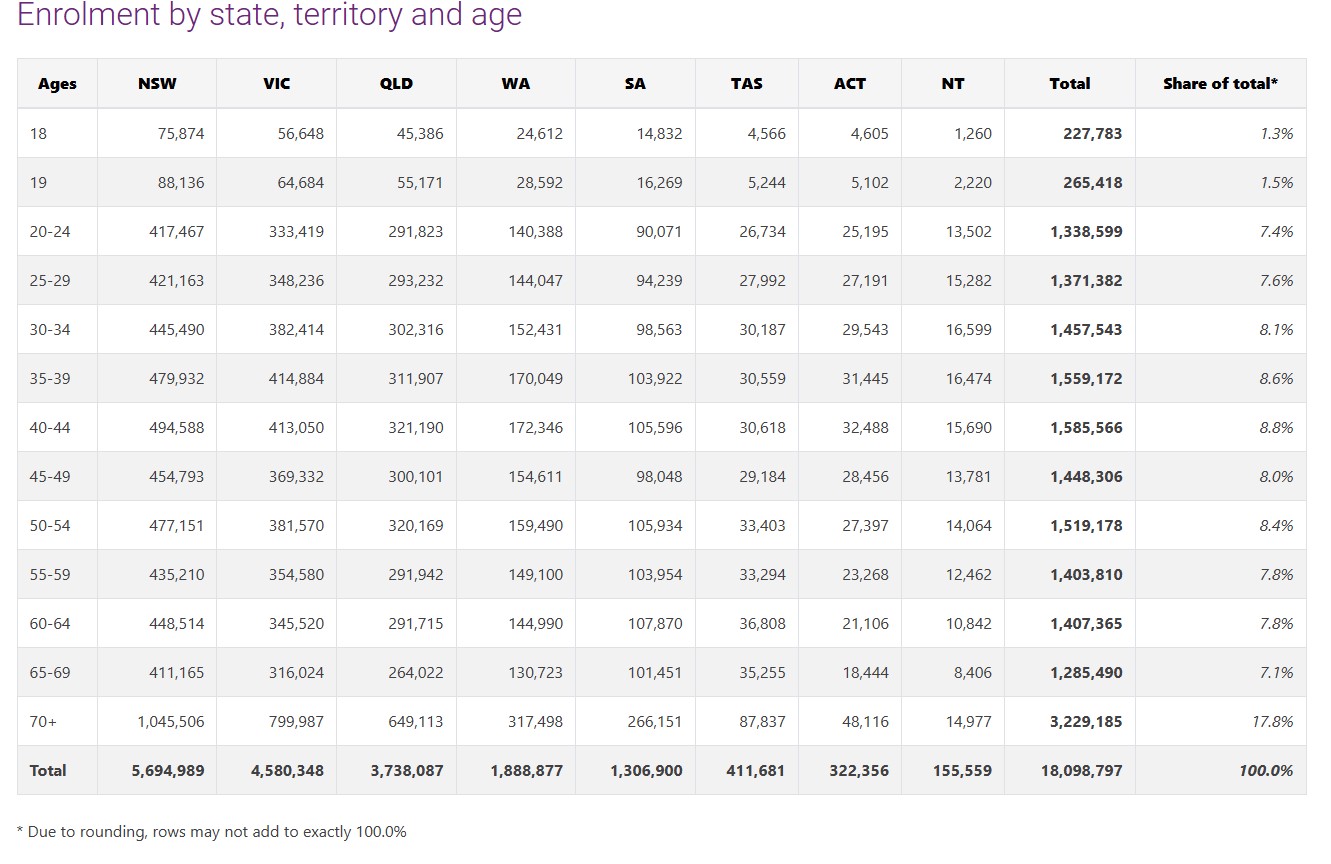Click the 20-24 age row label
The width and height of the screenshot is (1331, 864).
pyautogui.click(x=50, y=231)
